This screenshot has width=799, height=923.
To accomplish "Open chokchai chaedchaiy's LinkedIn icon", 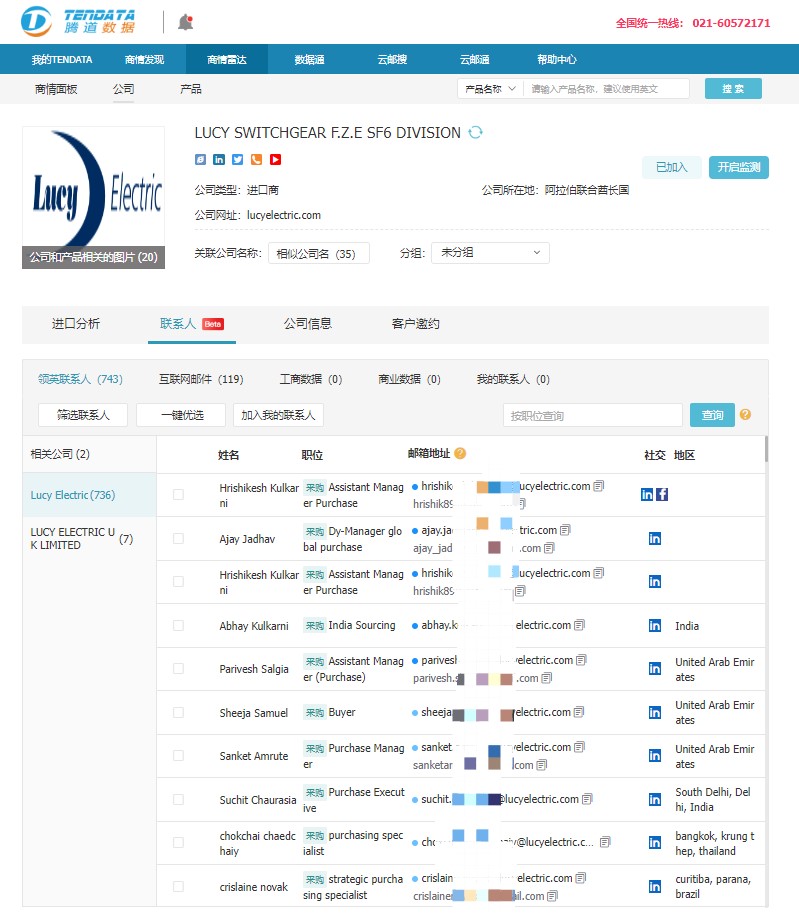I will (655, 843).
